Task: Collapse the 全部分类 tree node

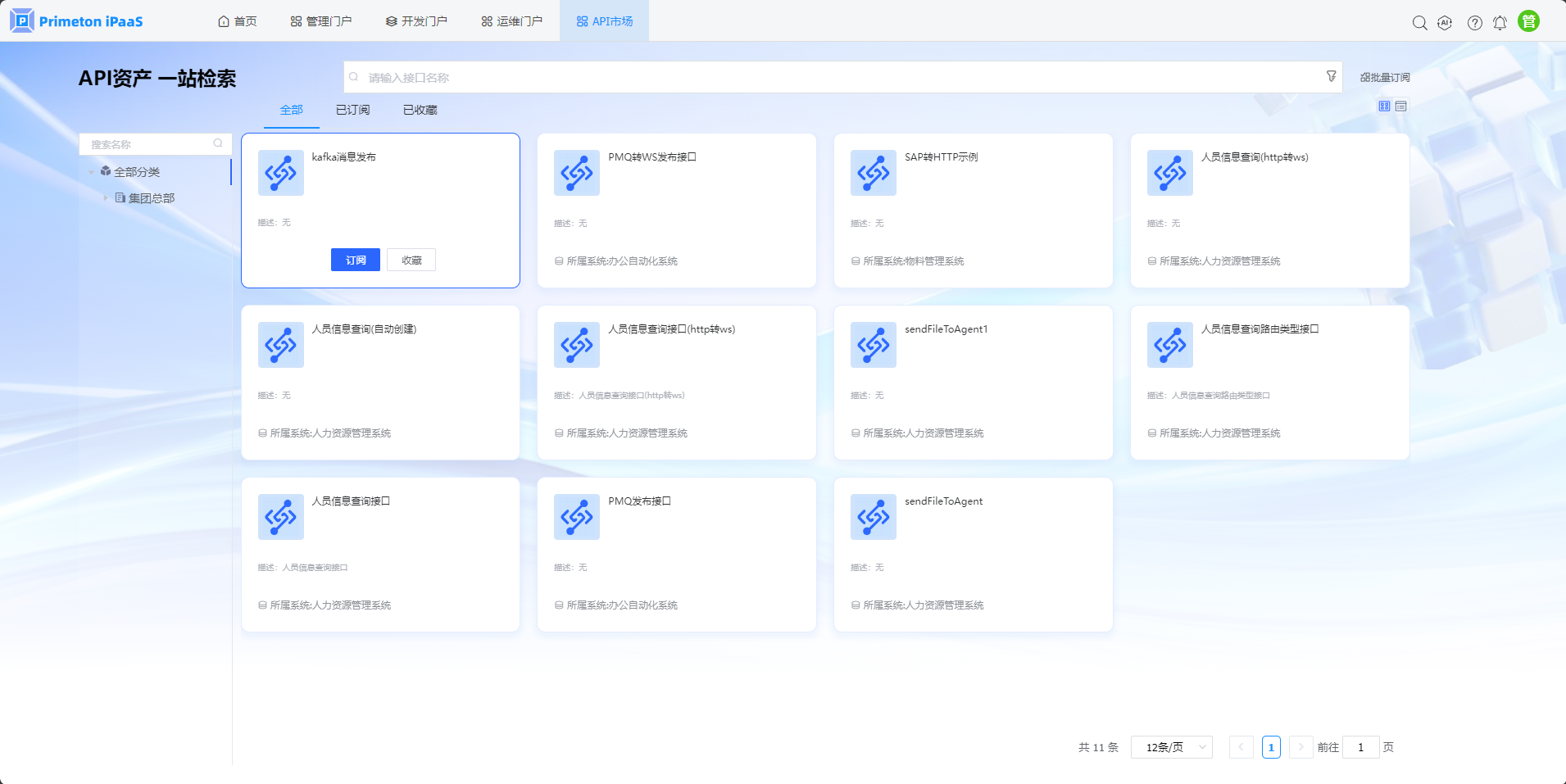Action: click(91, 172)
